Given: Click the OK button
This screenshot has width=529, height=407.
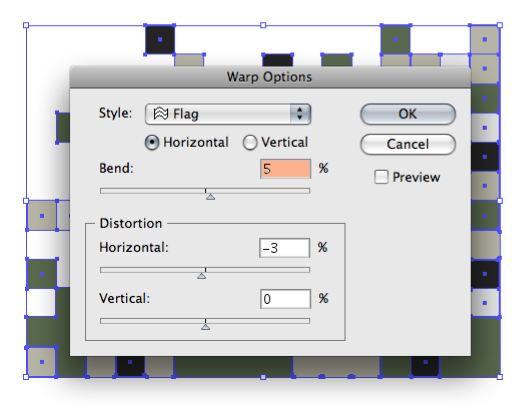Looking at the screenshot, I should [408, 114].
